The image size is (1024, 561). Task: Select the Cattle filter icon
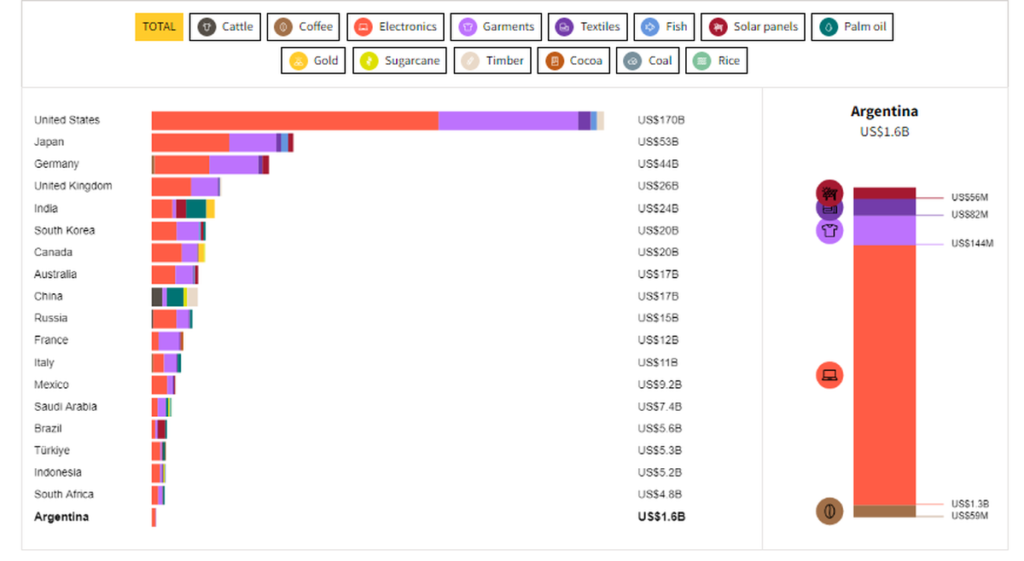207,27
